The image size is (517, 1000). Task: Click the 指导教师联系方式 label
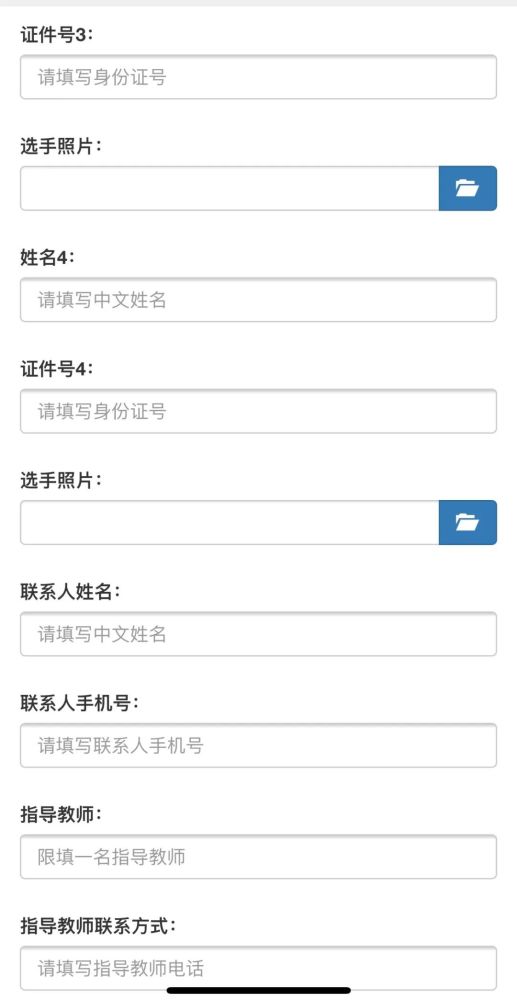point(98,926)
